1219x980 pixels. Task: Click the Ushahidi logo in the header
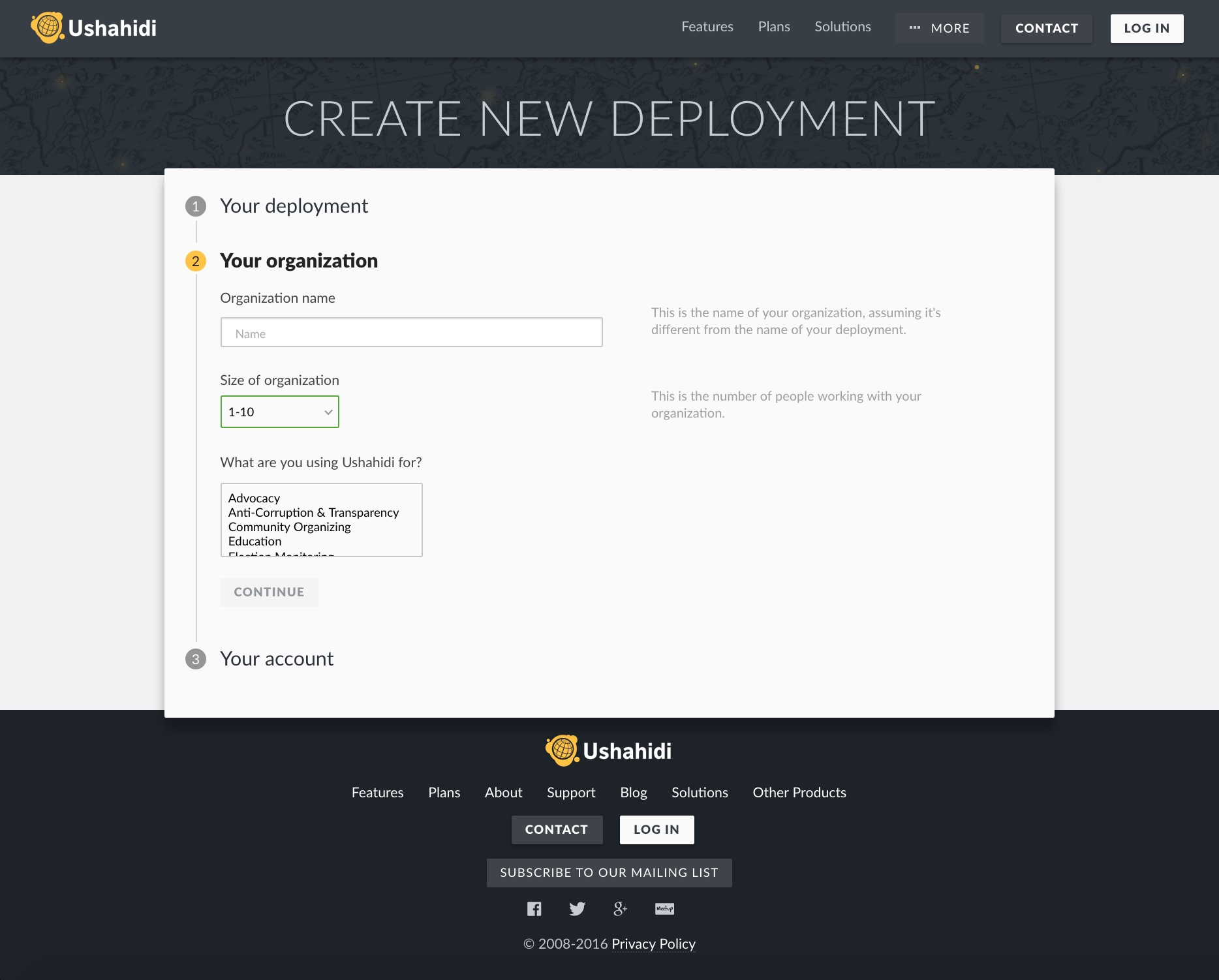93,27
